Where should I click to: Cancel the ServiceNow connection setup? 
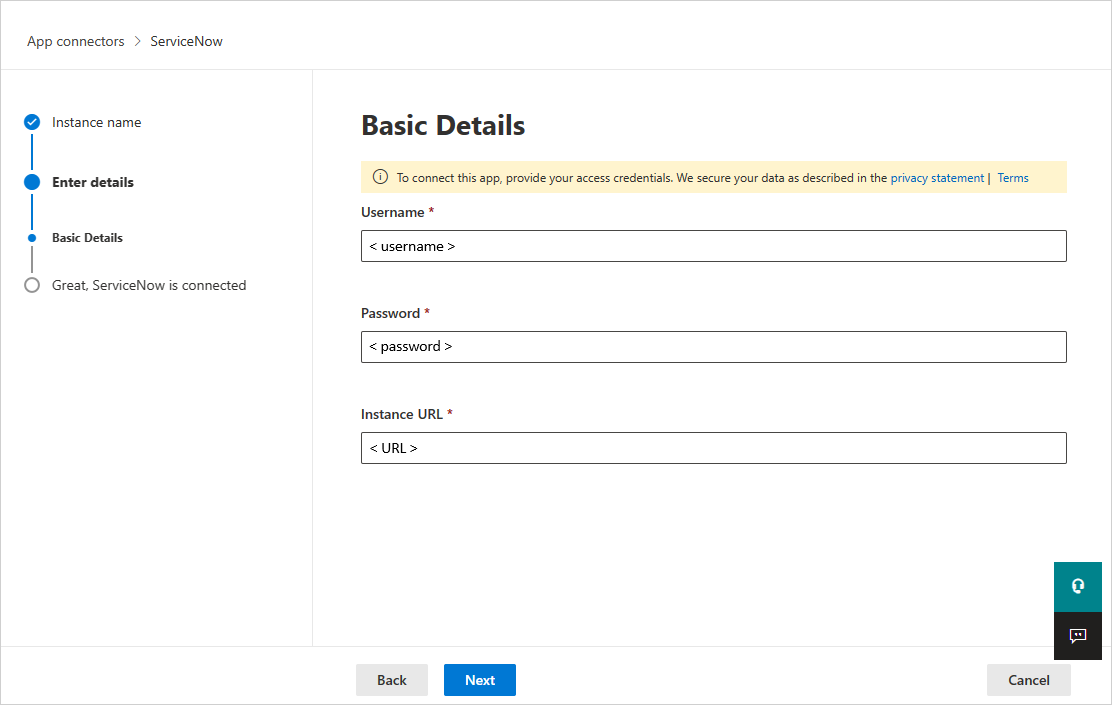point(1028,679)
